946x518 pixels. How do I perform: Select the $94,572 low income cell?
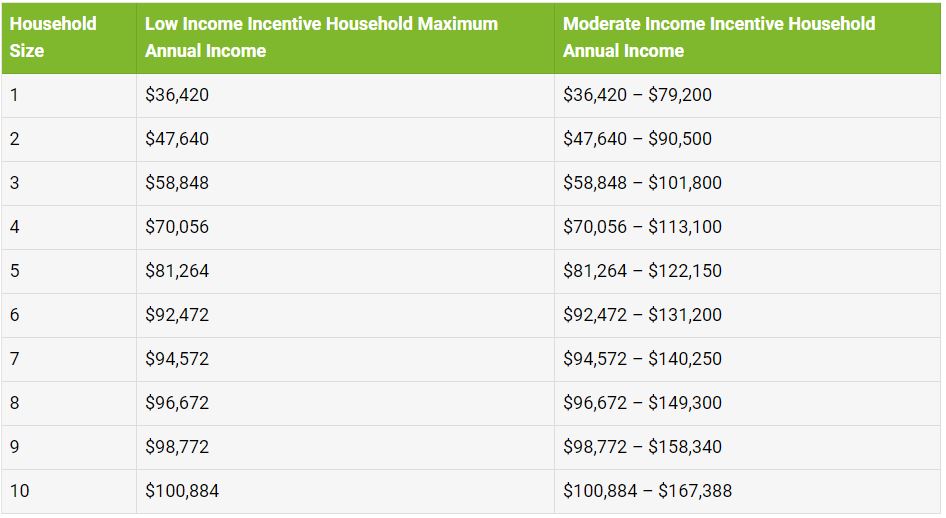click(177, 359)
